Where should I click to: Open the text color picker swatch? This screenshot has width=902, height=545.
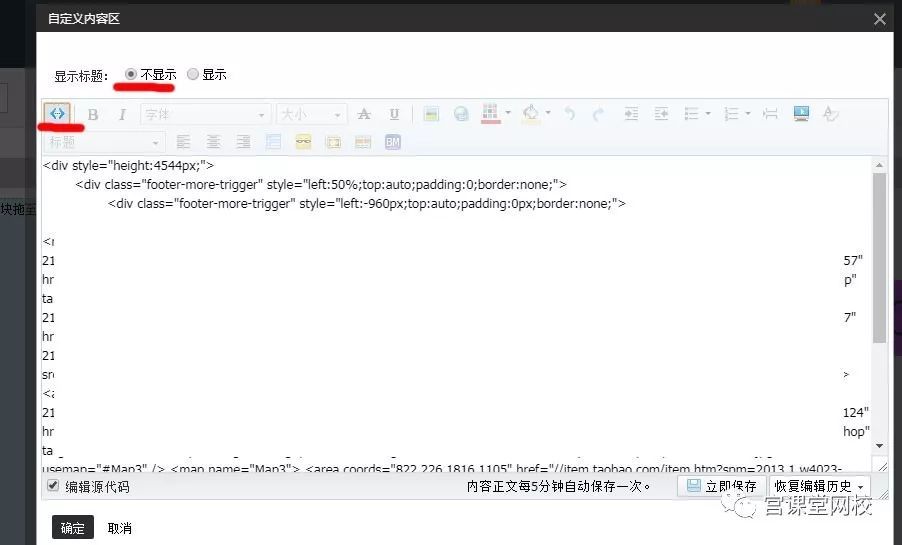coord(490,114)
